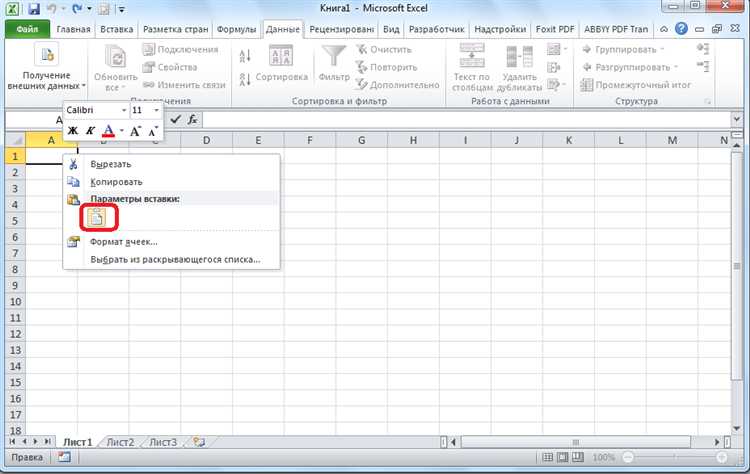Screen dimensions: 750x474
Task: Click the increase font size icon in mini toolbar
Action: click(x=136, y=131)
